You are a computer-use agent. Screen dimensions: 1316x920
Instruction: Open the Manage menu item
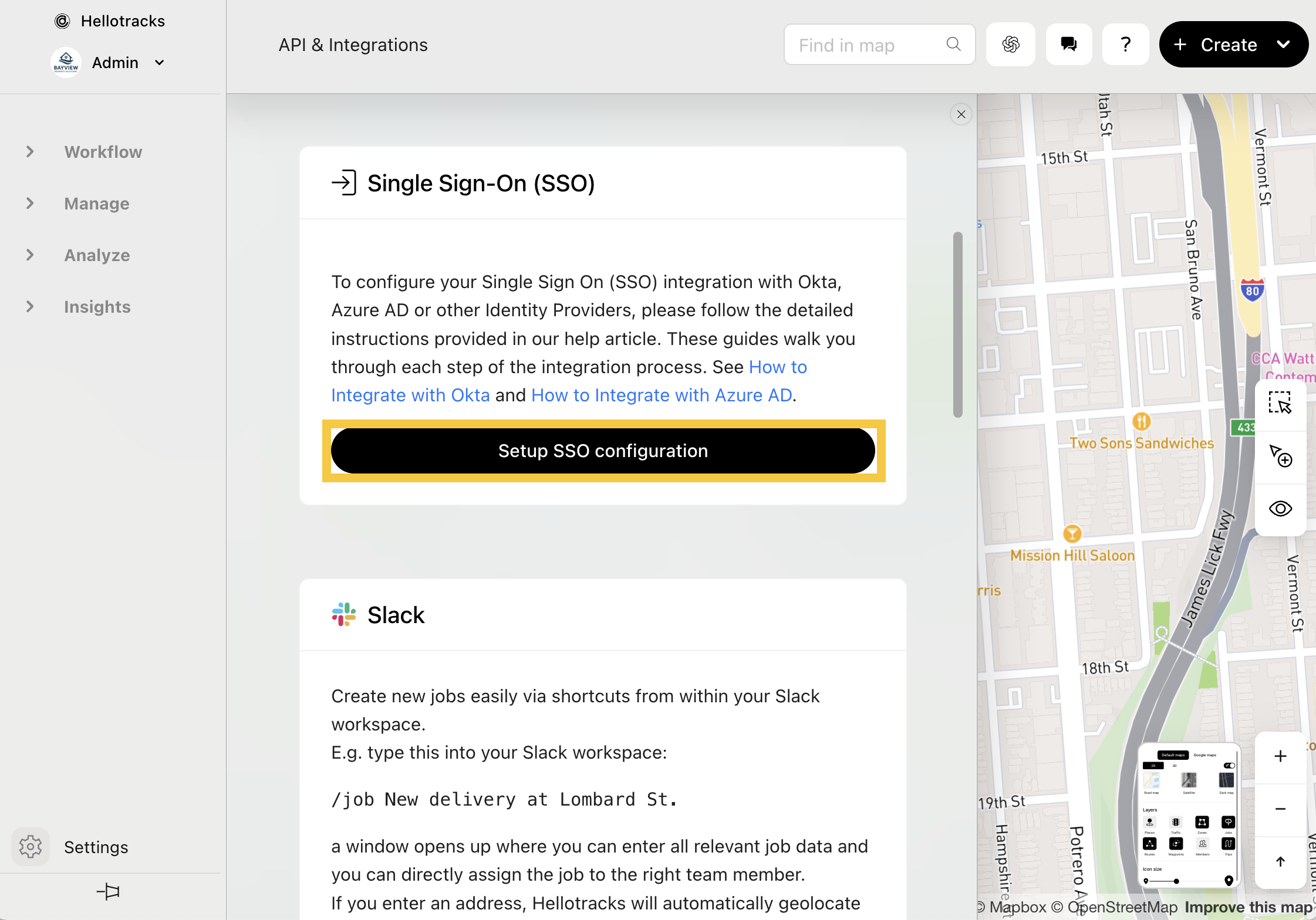97,204
